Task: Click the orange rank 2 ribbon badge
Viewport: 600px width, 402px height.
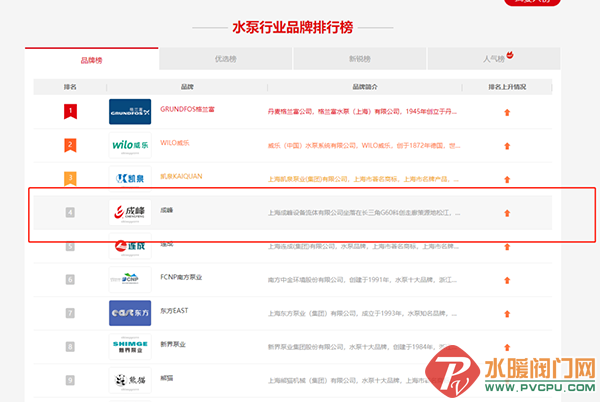Action: pyautogui.click(x=70, y=145)
